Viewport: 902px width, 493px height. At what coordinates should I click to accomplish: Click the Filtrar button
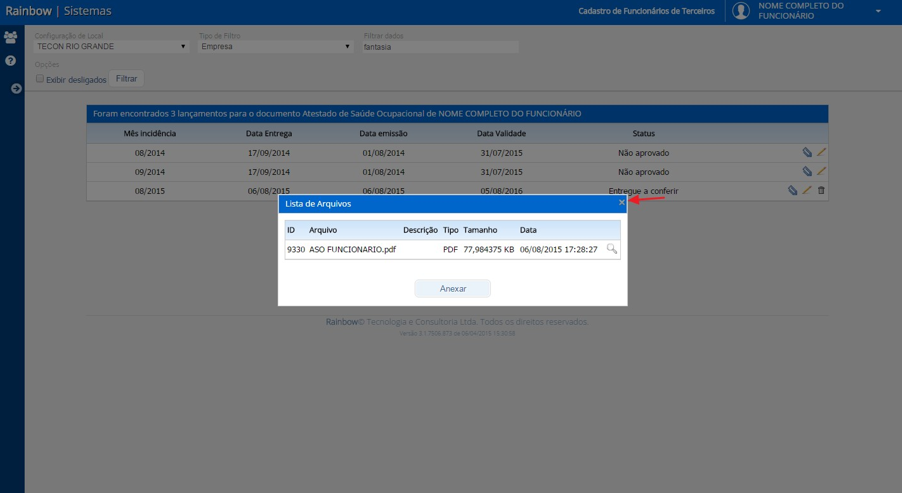[x=127, y=79]
